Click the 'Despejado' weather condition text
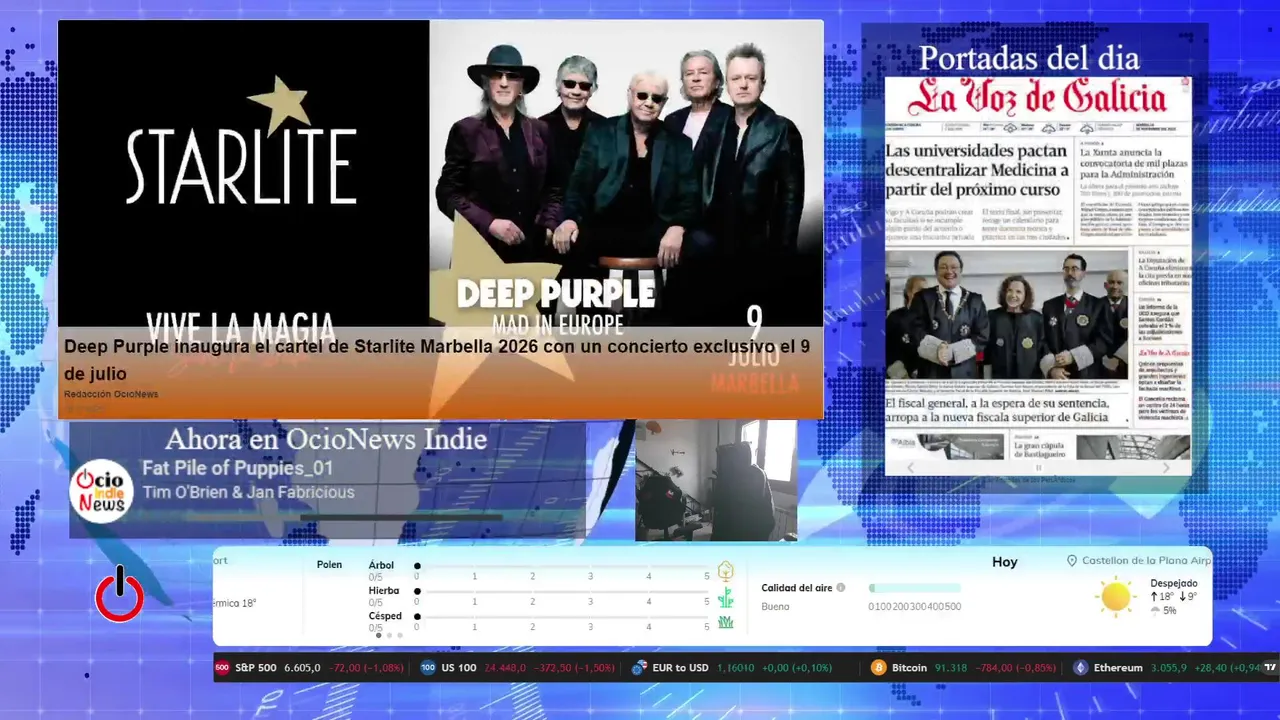This screenshot has width=1280, height=720. 1173,583
